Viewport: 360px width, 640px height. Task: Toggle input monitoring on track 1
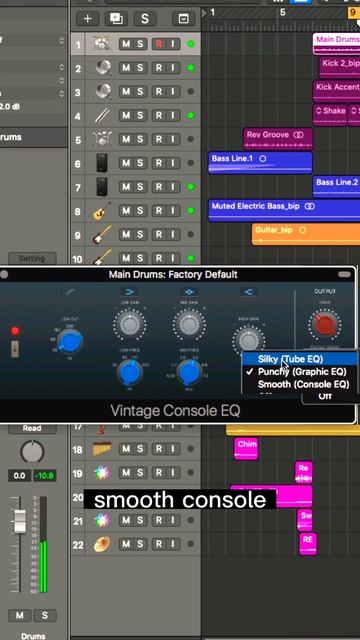coord(173,44)
